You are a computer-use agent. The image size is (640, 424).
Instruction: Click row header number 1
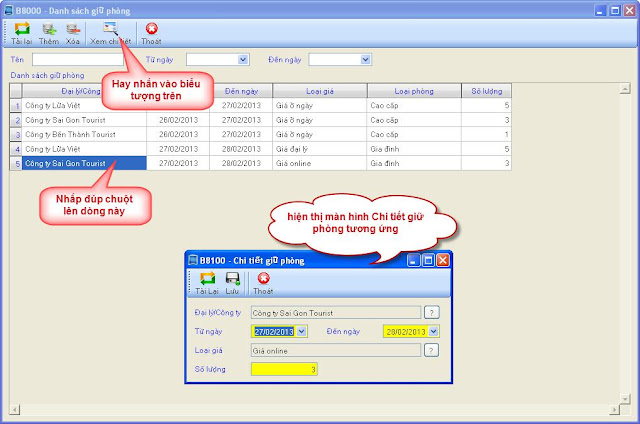click(16, 106)
